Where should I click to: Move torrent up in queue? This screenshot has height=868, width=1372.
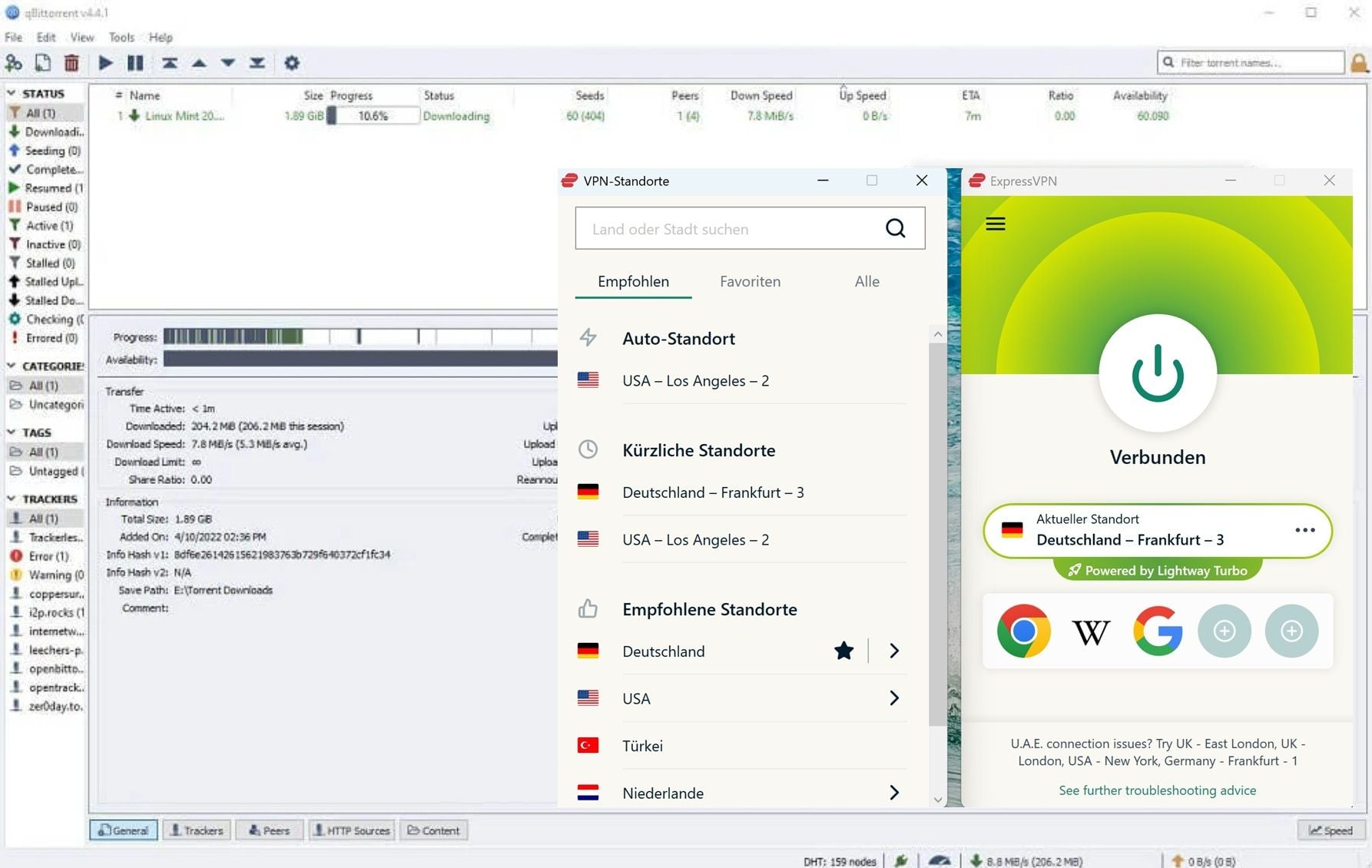[199, 63]
